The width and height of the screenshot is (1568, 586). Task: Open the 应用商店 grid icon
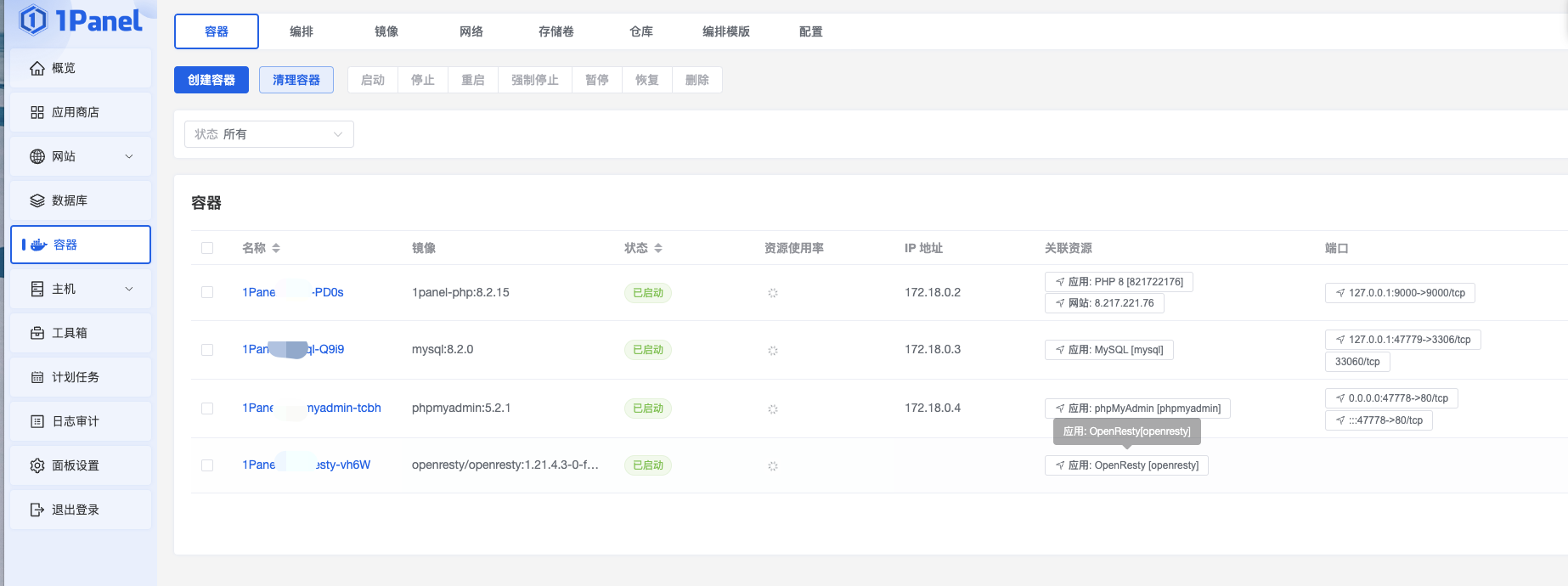[x=37, y=112]
